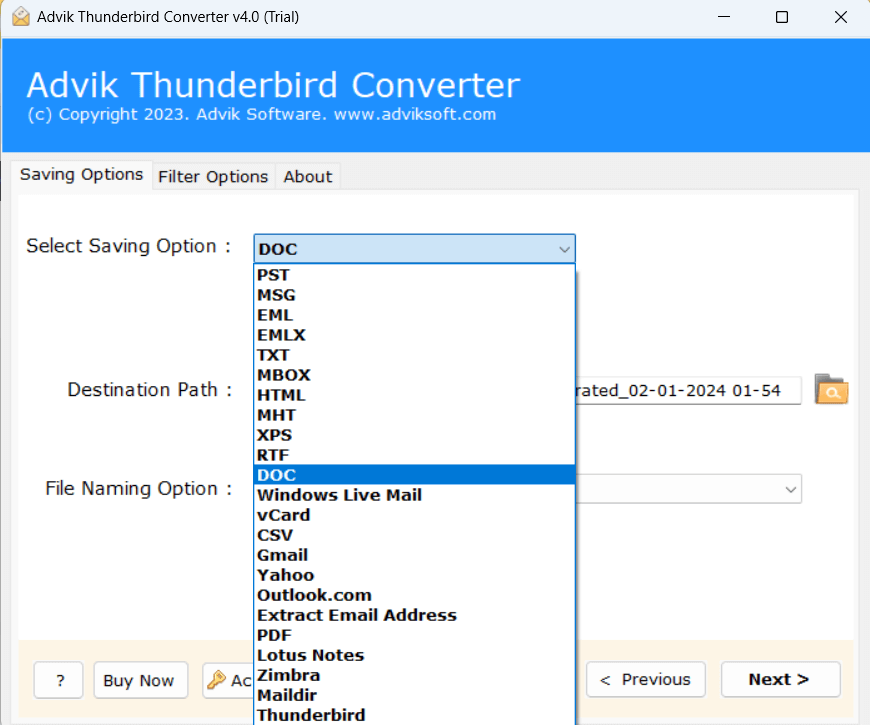Choose Maildir from the dropdown list

tap(414, 694)
